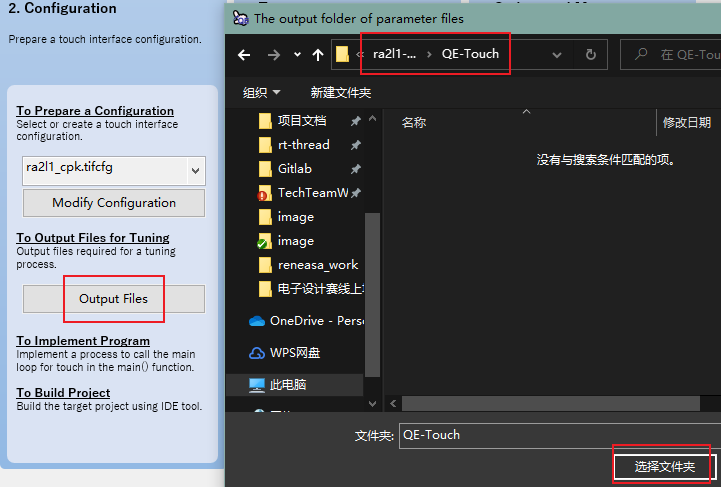Click the forward navigation arrow
Screen dimensions: 721x487
[273, 55]
